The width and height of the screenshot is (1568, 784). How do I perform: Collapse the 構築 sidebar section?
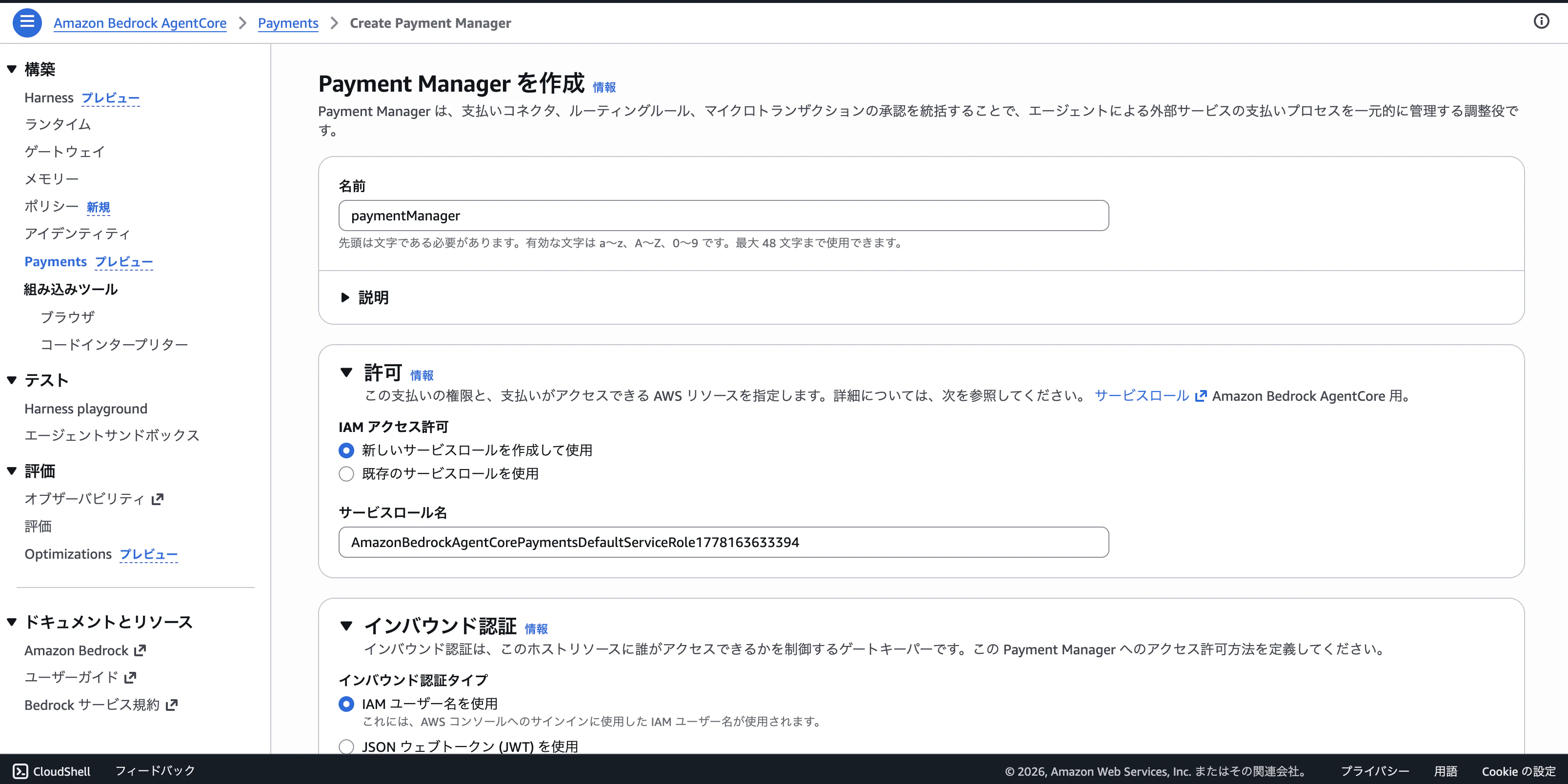pyautogui.click(x=12, y=69)
